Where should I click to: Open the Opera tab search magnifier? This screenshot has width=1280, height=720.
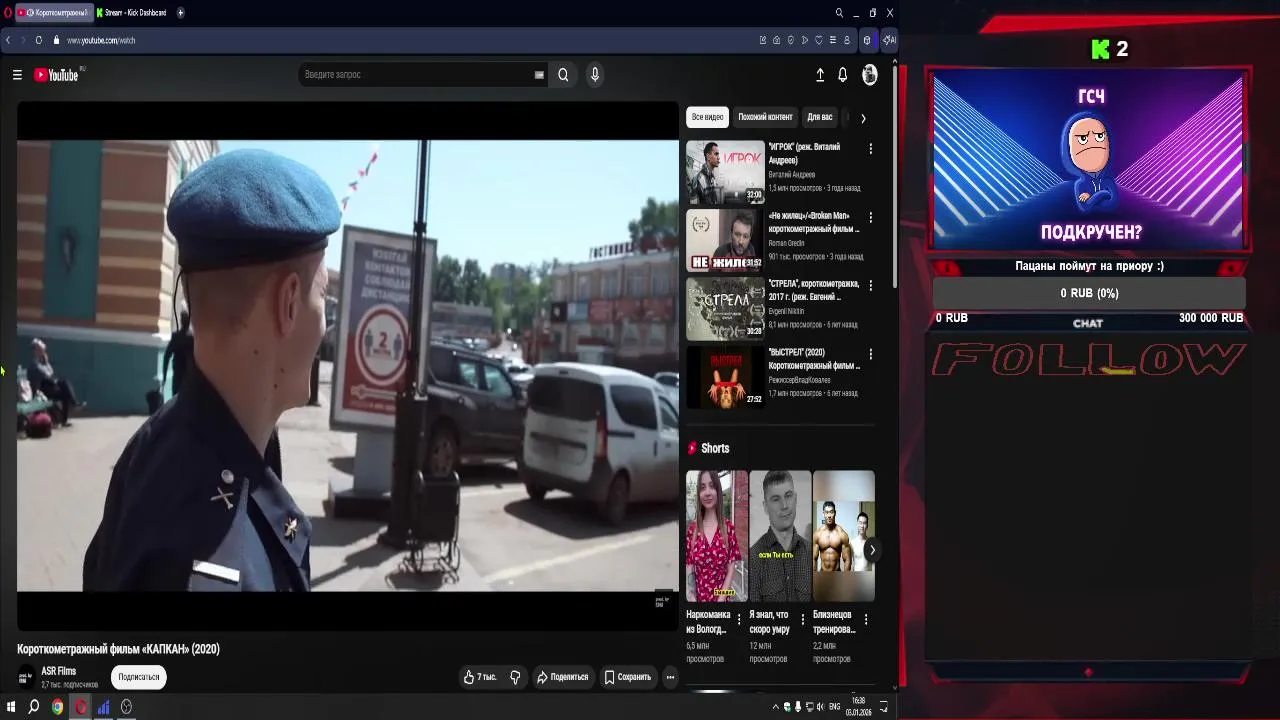coord(839,12)
